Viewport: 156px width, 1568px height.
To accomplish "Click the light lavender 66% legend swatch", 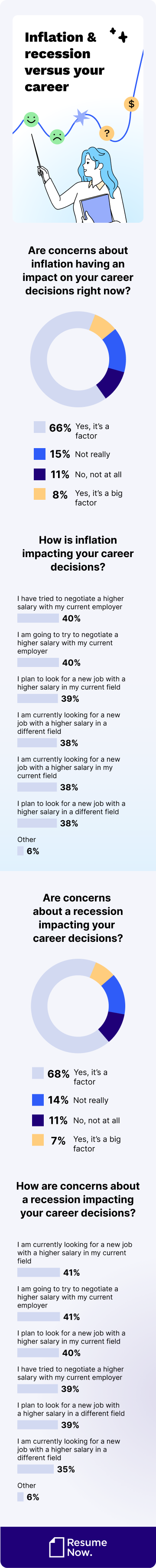I will pos(39,427).
